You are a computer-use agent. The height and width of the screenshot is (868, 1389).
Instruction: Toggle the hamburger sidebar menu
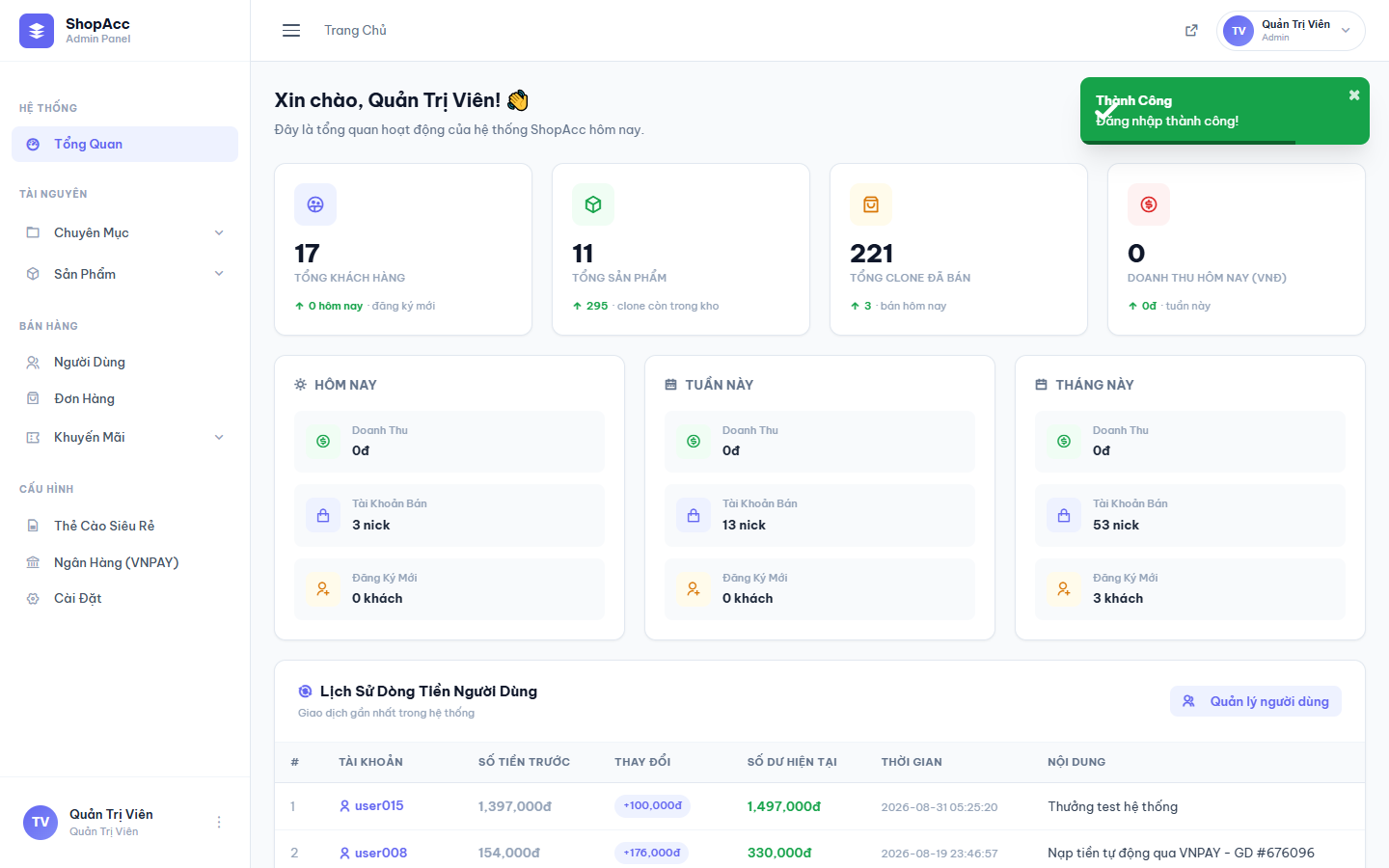291,31
